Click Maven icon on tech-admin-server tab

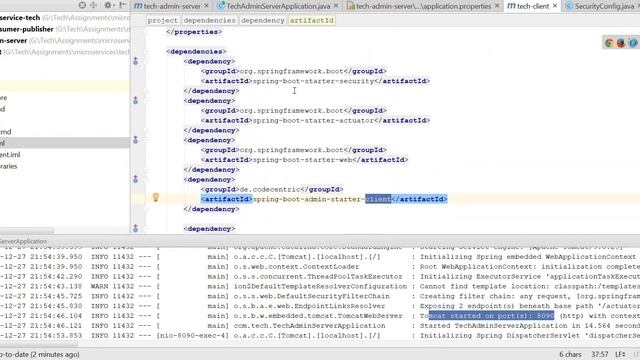click(x=138, y=6)
